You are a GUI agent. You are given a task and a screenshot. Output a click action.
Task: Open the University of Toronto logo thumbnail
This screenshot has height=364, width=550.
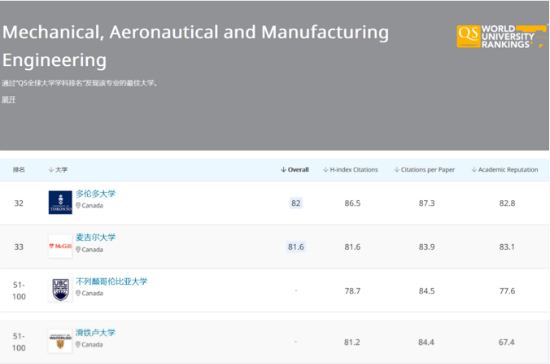point(60,202)
